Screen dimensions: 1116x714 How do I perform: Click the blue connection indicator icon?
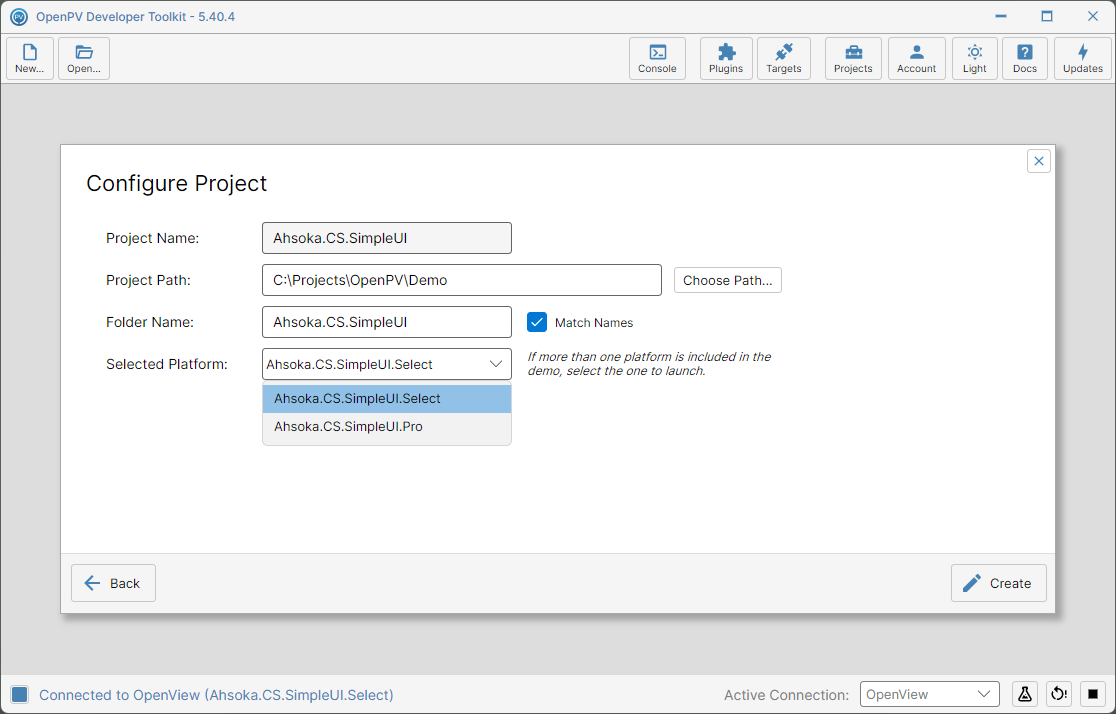pyautogui.click(x=20, y=695)
